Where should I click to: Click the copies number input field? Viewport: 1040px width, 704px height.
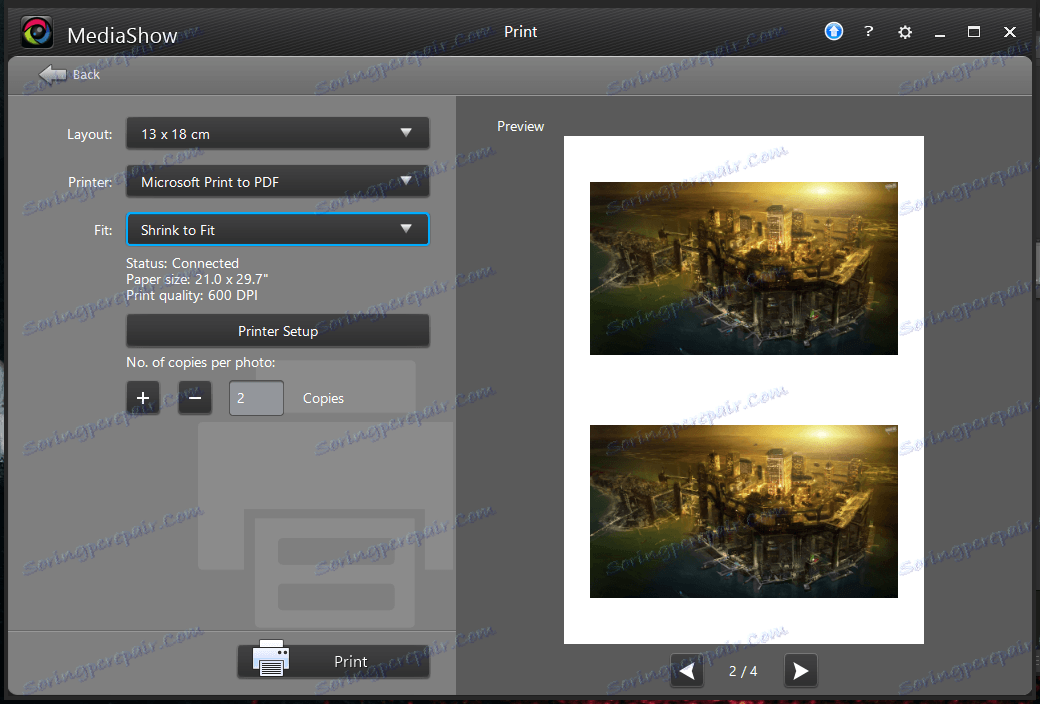tap(256, 398)
